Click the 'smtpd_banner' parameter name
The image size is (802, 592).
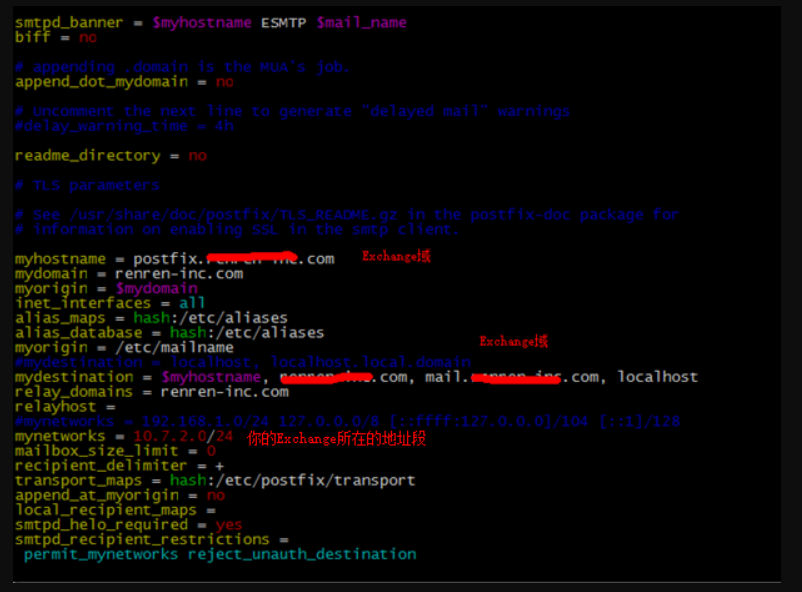pos(69,24)
